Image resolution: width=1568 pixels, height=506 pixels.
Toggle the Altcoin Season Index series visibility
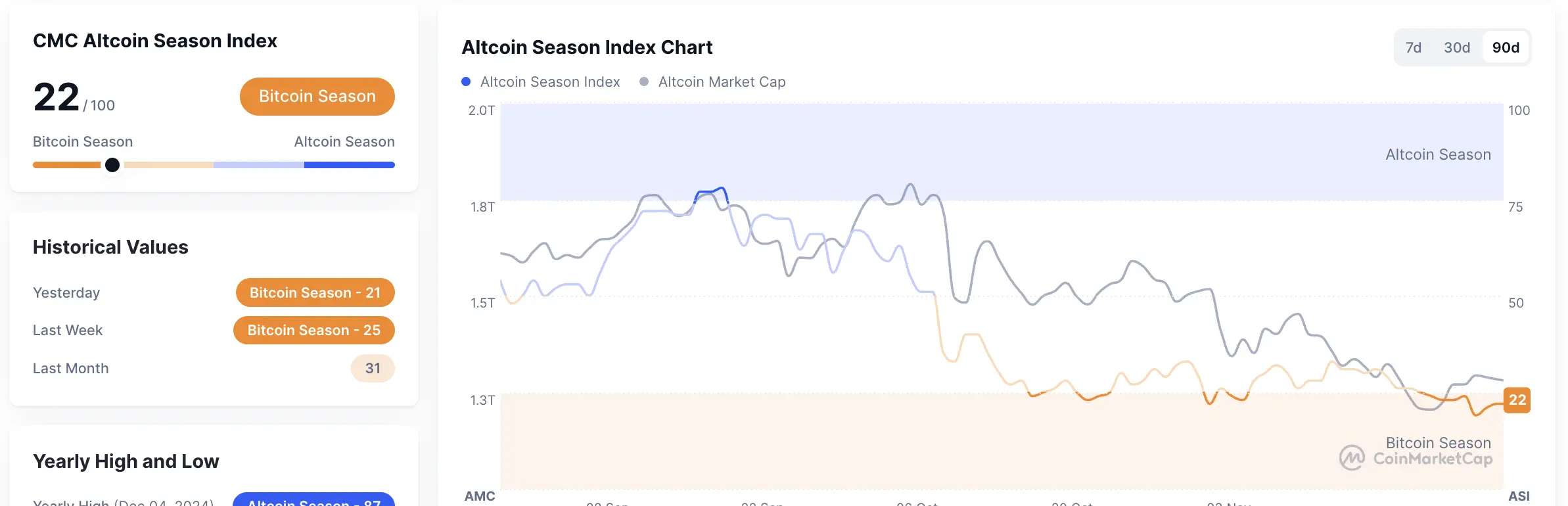(549, 81)
